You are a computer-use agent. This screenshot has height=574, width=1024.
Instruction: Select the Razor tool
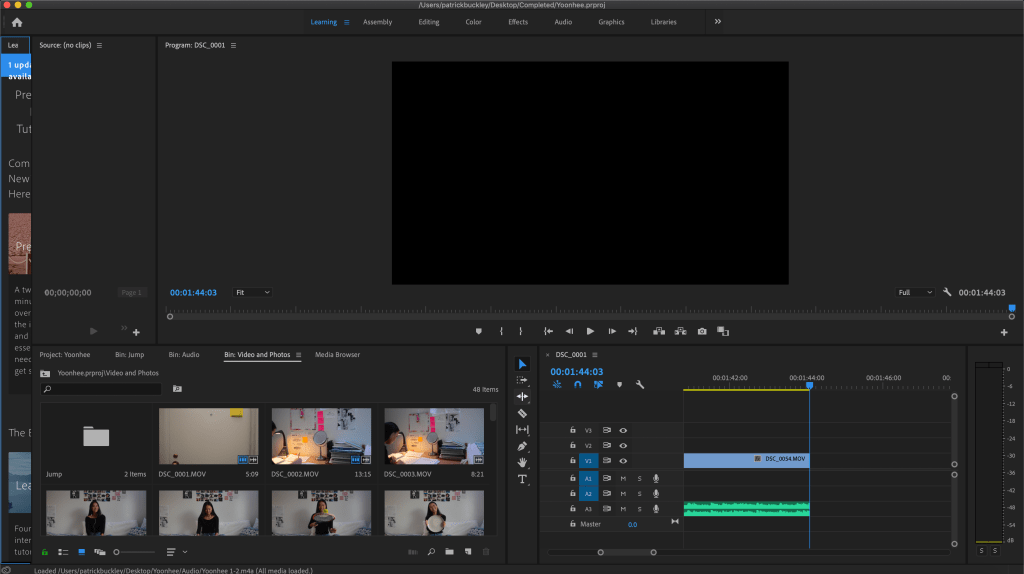[522, 413]
